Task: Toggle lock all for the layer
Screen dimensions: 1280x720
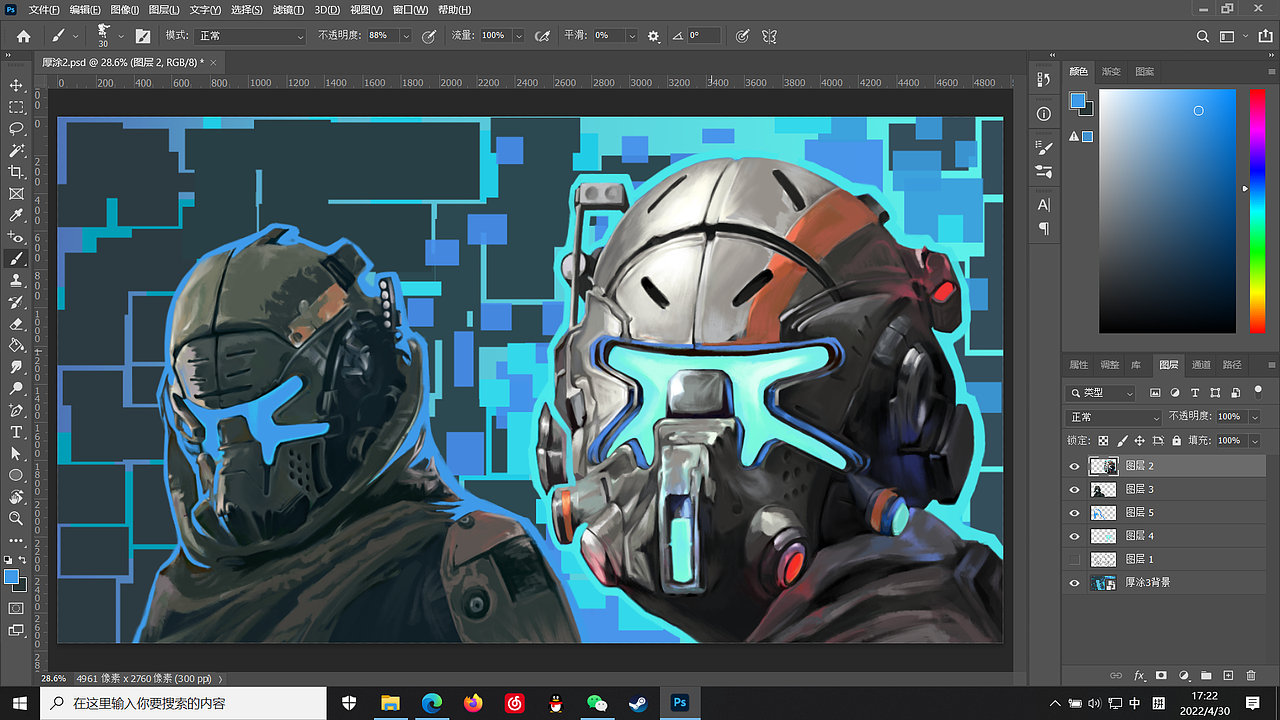Action: [x=1176, y=440]
